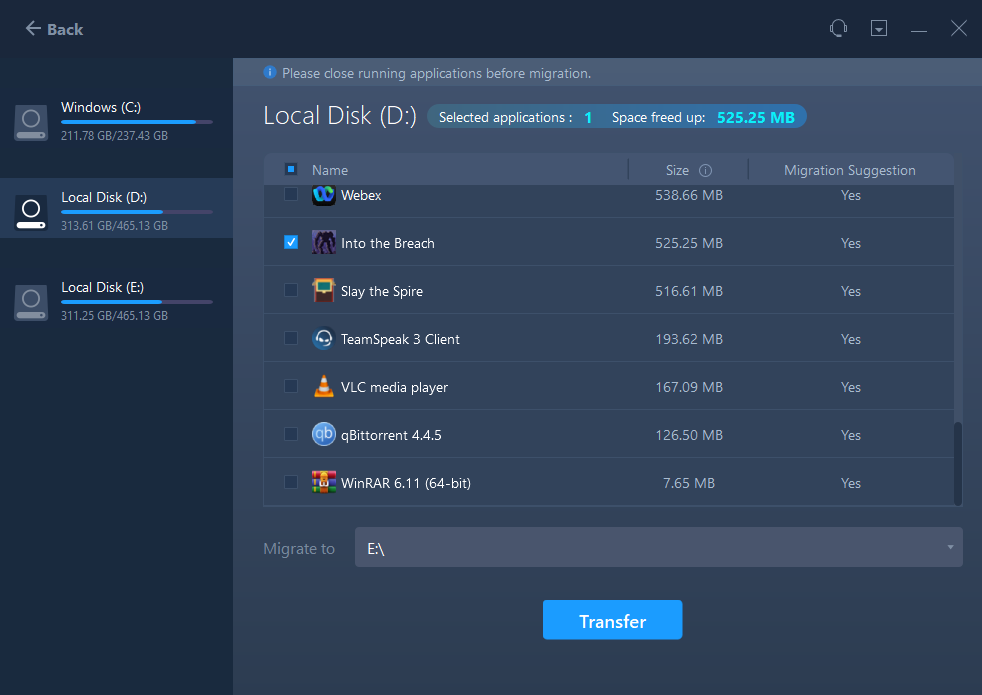
Task: Select Local Disk (D:) in sidebar
Action: pyautogui.click(x=116, y=208)
